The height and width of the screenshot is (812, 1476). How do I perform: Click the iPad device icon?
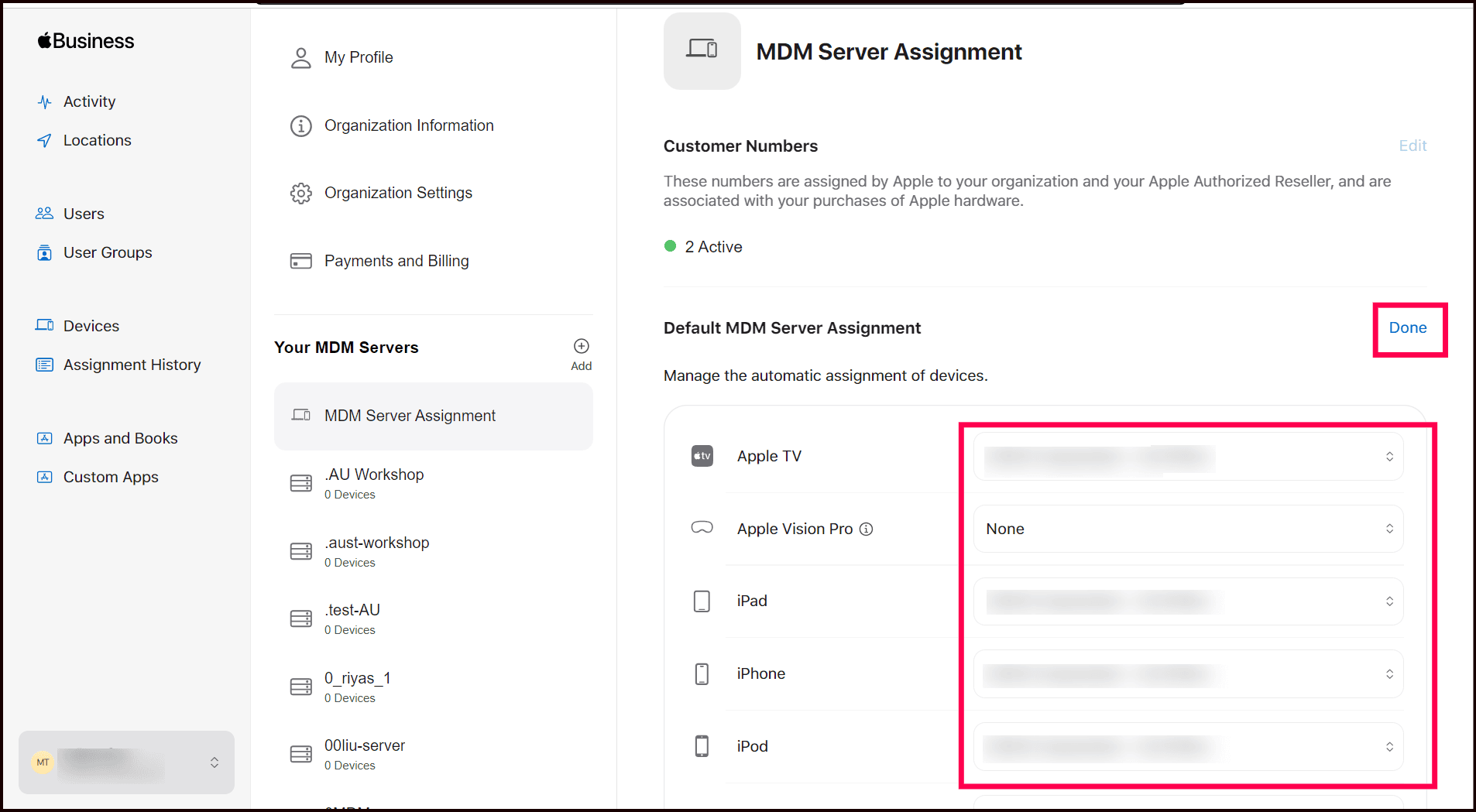click(x=702, y=601)
